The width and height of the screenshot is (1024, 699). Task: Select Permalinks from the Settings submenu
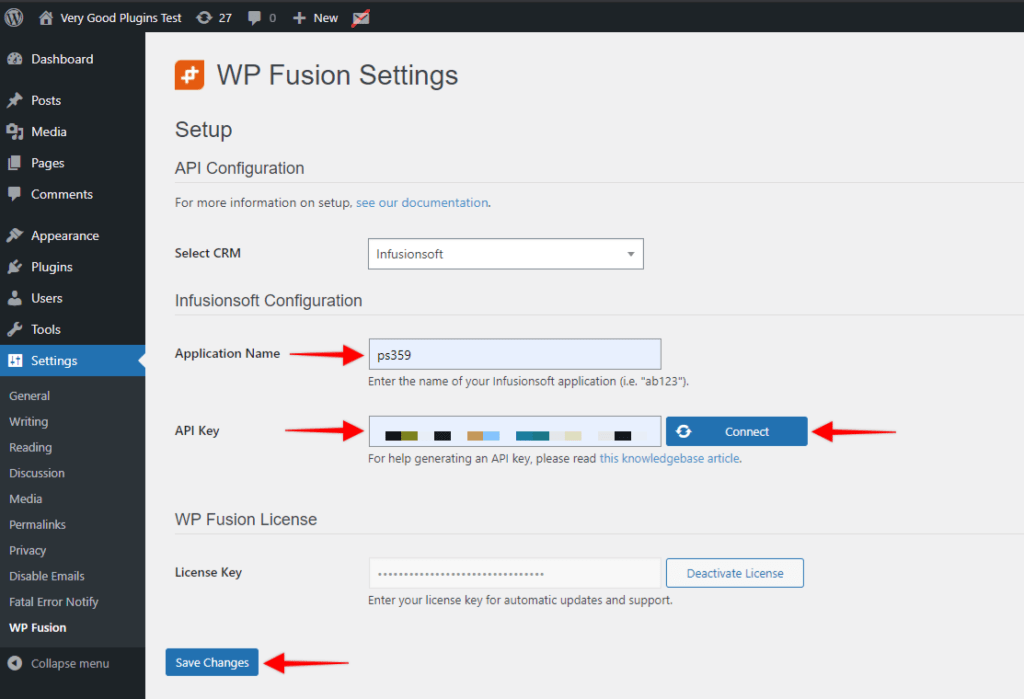(37, 524)
